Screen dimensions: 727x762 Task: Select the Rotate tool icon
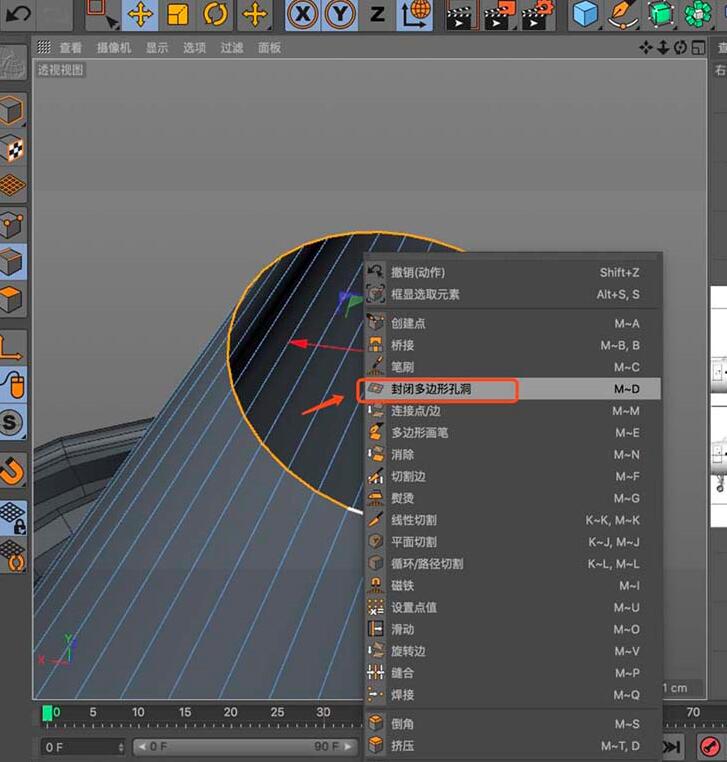pyautogui.click(x=215, y=15)
